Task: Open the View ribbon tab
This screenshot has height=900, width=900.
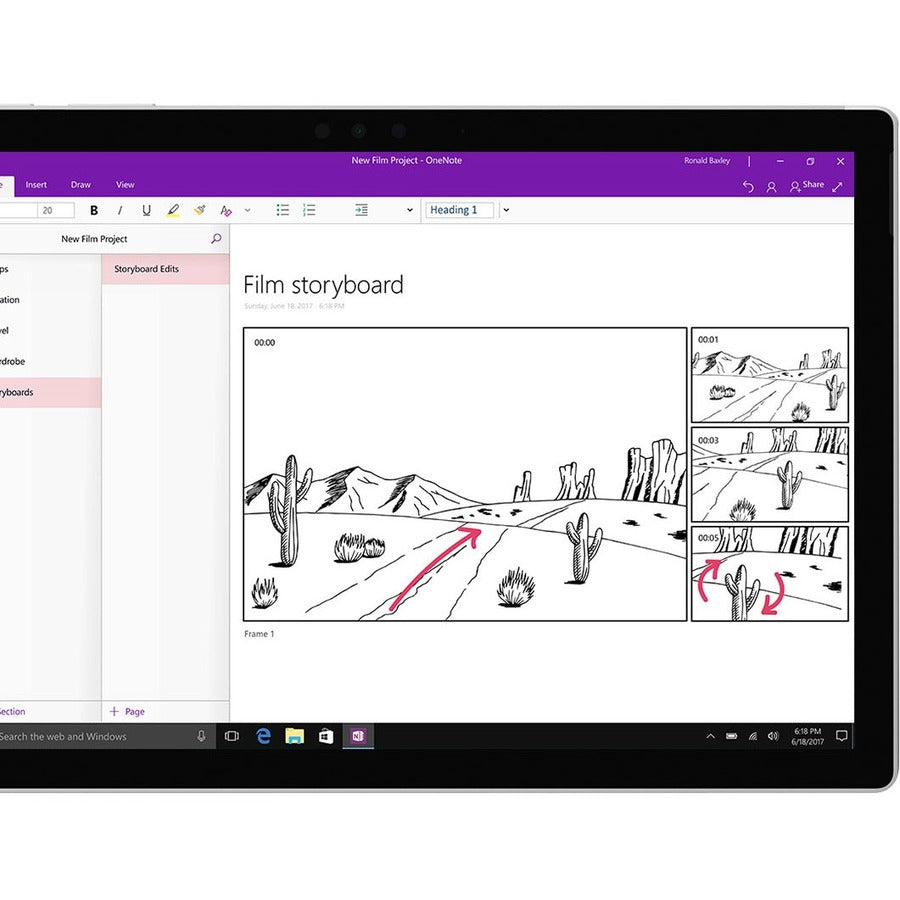Action: 124,184
